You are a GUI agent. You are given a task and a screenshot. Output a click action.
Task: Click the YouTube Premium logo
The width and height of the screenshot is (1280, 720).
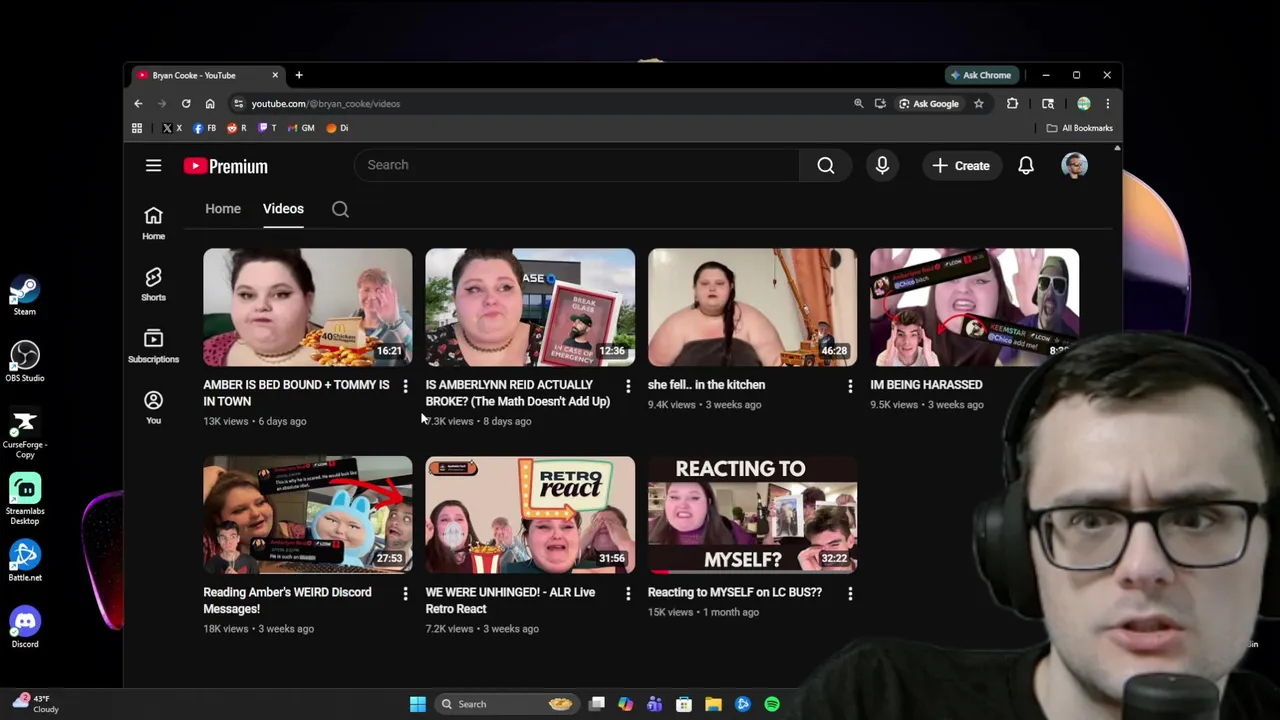click(226, 166)
